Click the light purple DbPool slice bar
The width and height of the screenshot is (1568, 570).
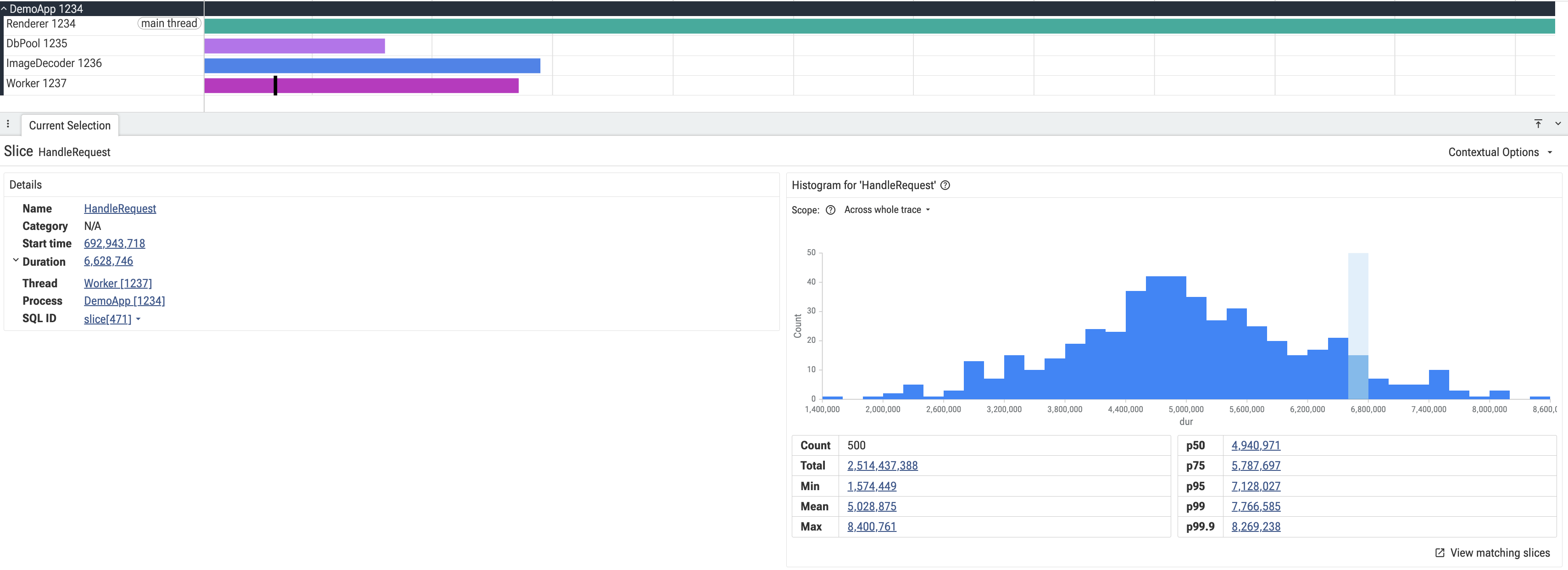pyautogui.click(x=295, y=46)
